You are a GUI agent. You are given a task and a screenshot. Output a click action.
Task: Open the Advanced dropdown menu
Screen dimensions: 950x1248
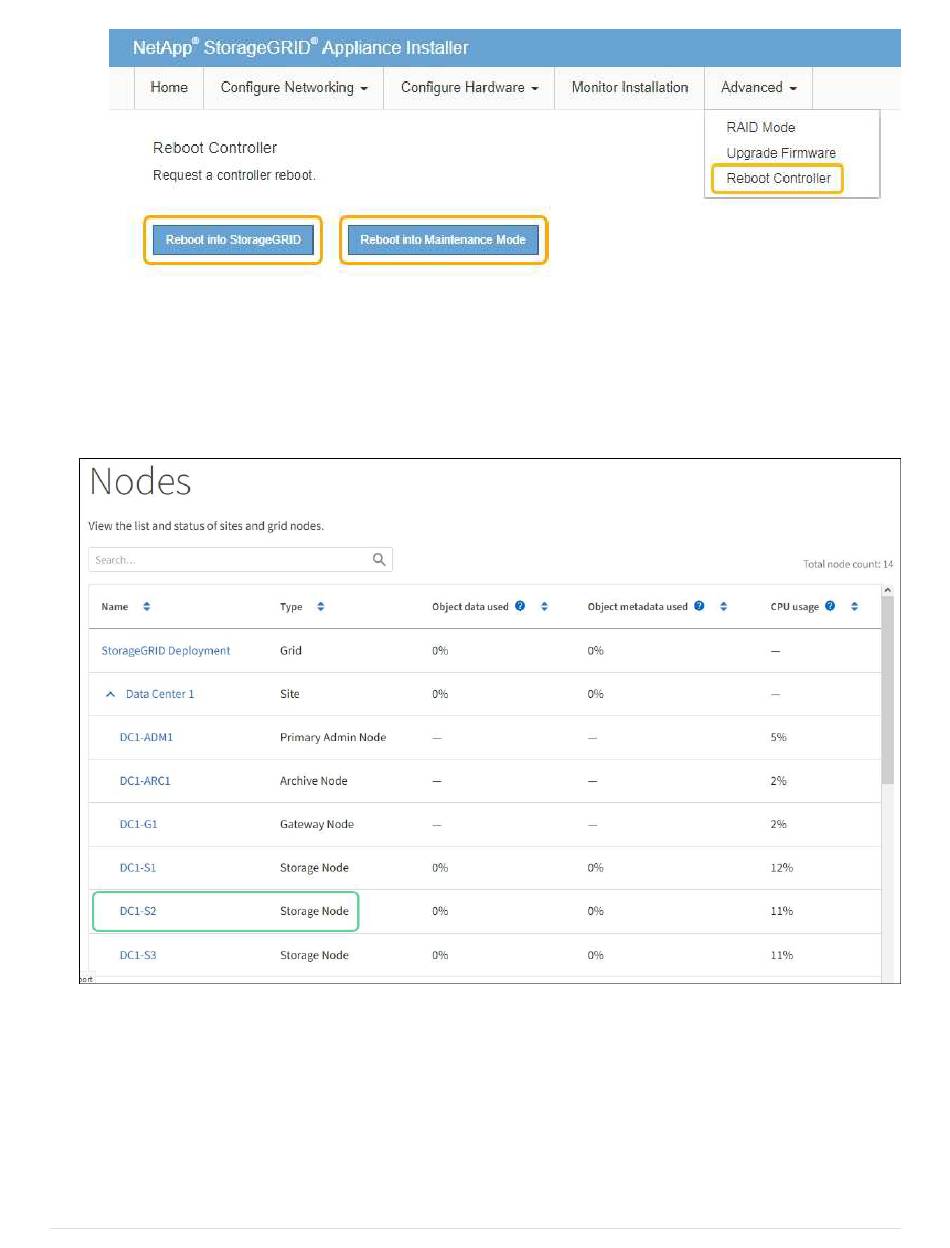pyautogui.click(x=759, y=88)
